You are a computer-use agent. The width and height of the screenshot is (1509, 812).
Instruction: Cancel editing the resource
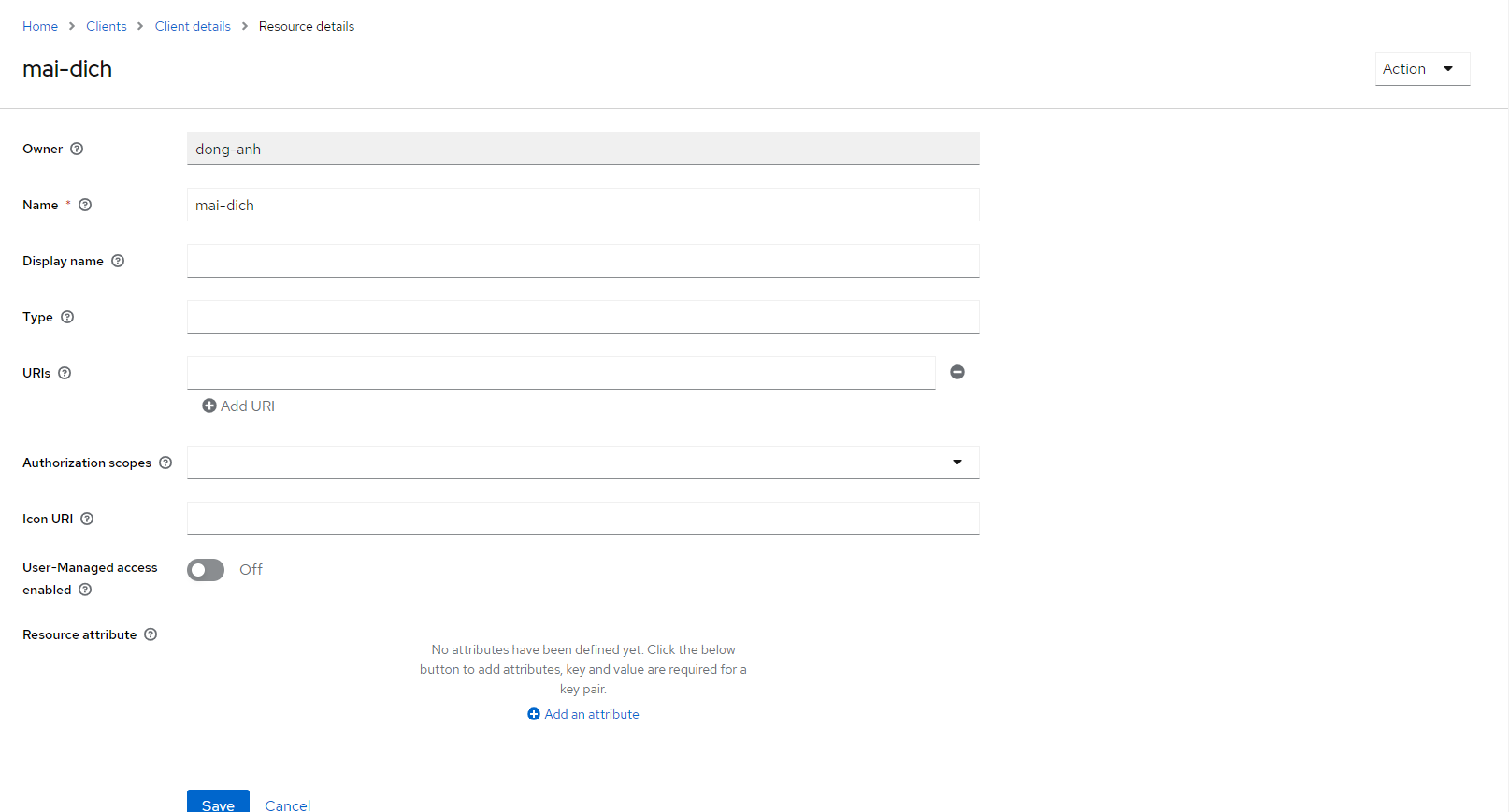[287, 805]
